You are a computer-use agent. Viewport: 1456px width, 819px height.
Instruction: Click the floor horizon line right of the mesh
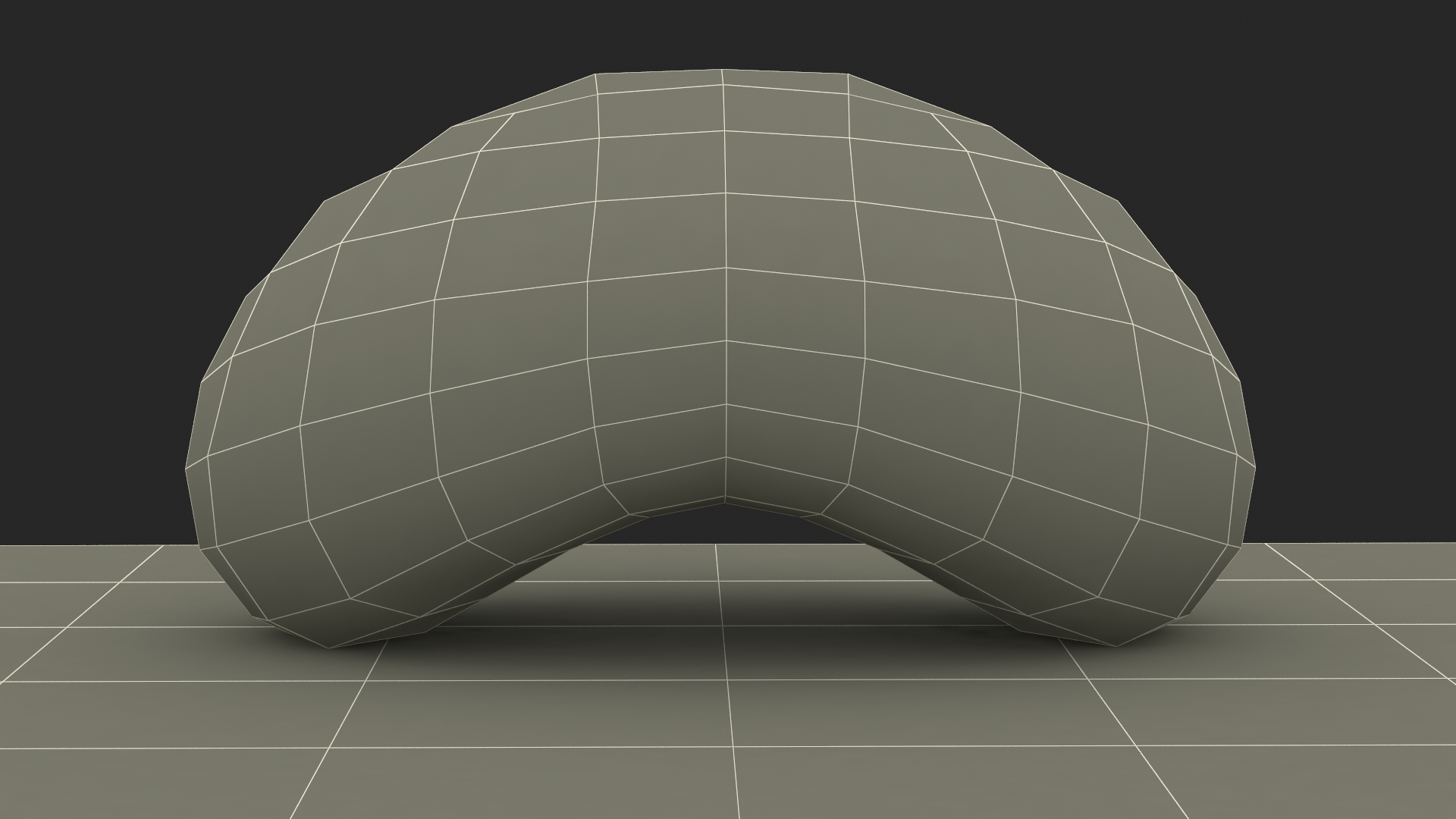coord(1365,544)
